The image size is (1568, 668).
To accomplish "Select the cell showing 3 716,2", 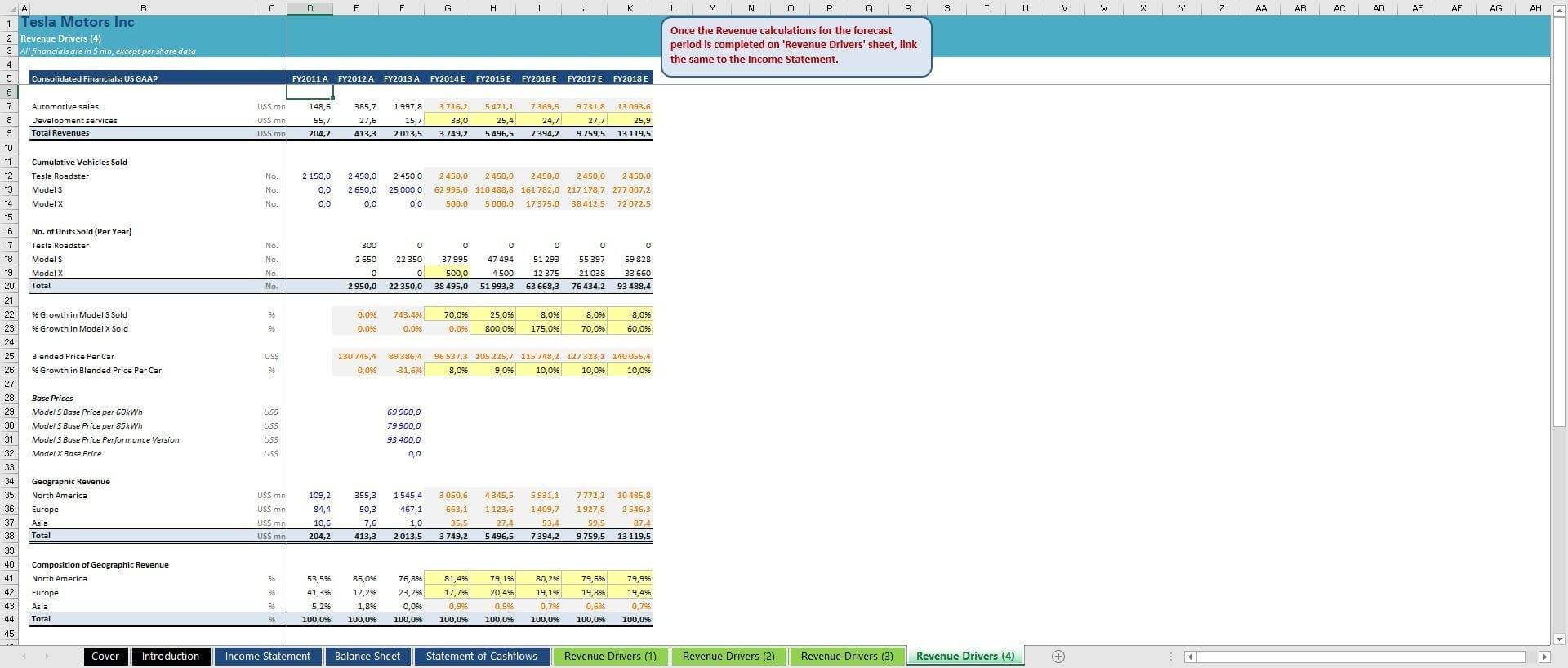I will [x=447, y=106].
